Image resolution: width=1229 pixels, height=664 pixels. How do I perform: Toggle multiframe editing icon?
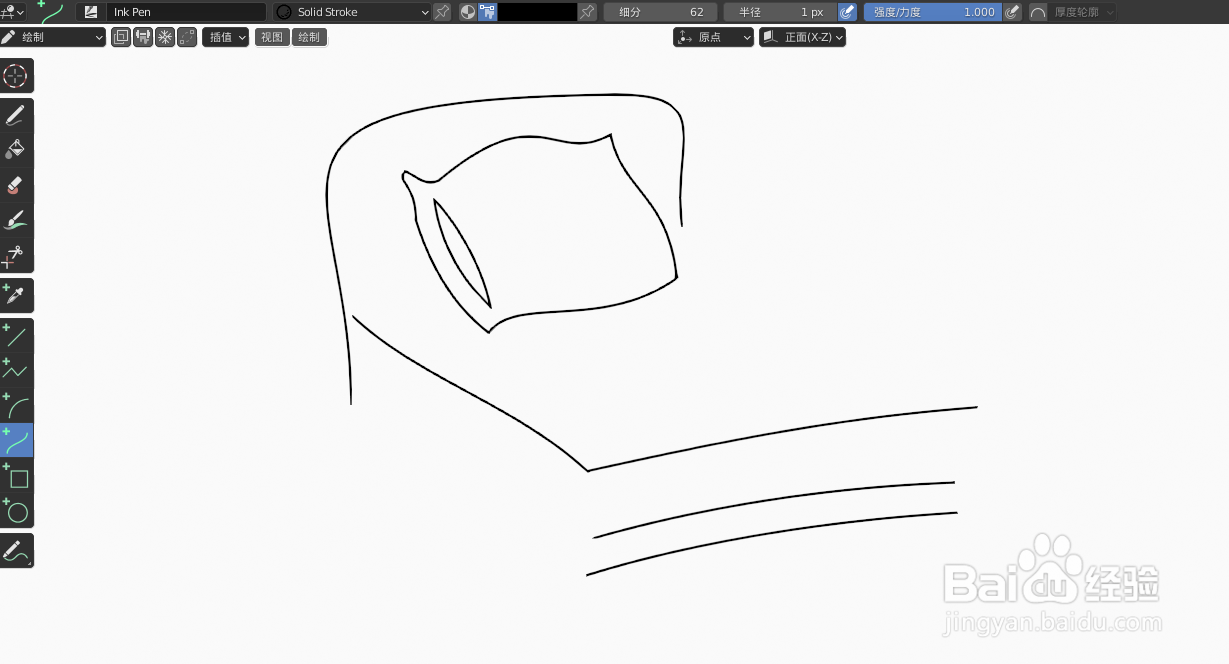pyautogui.click(x=187, y=37)
